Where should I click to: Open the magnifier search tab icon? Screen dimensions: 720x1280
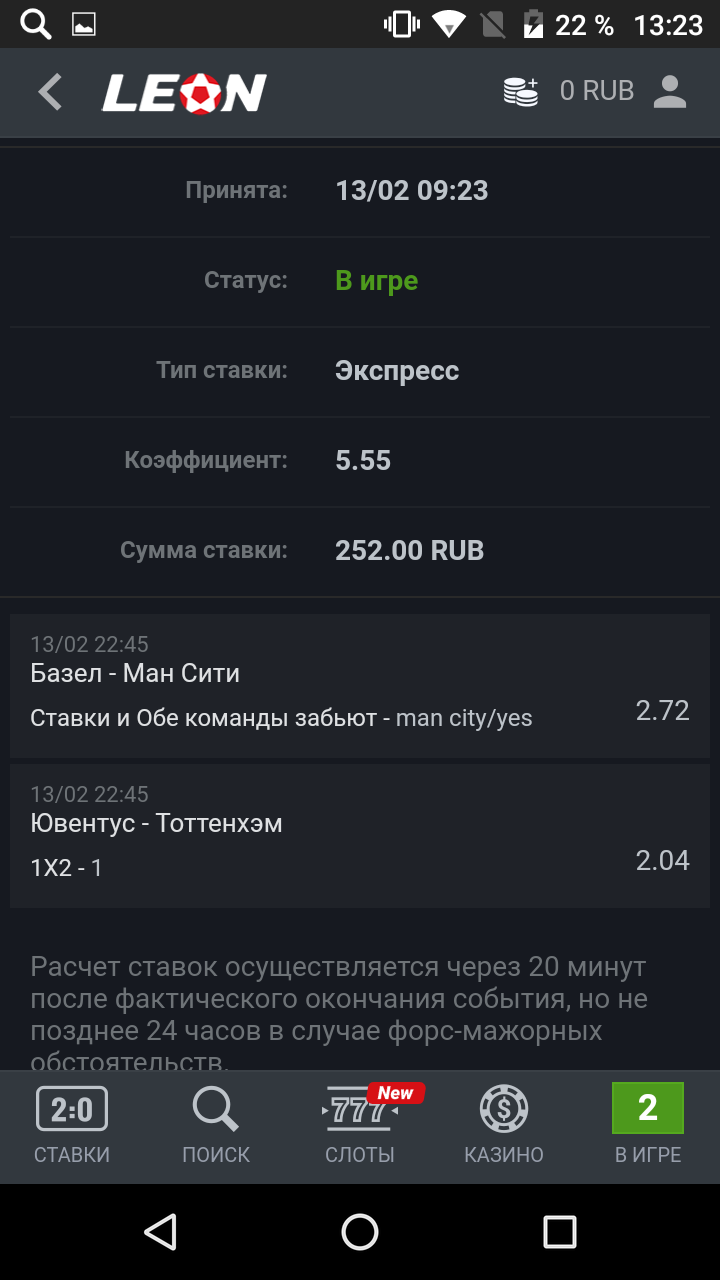216,1109
